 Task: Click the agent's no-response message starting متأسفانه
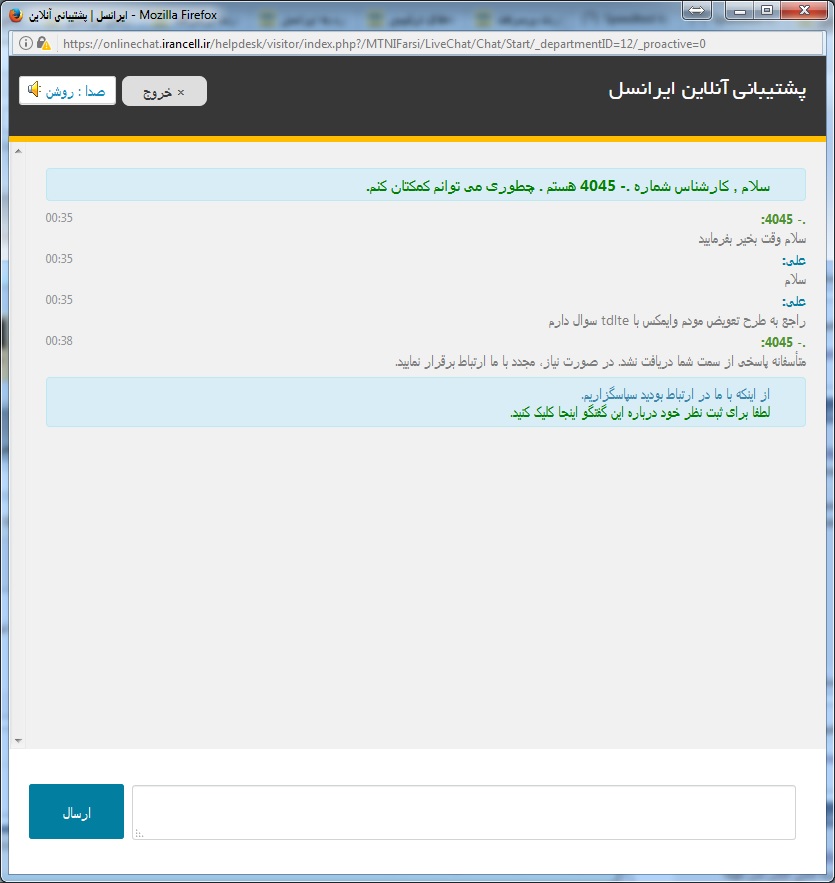[x=601, y=362]
